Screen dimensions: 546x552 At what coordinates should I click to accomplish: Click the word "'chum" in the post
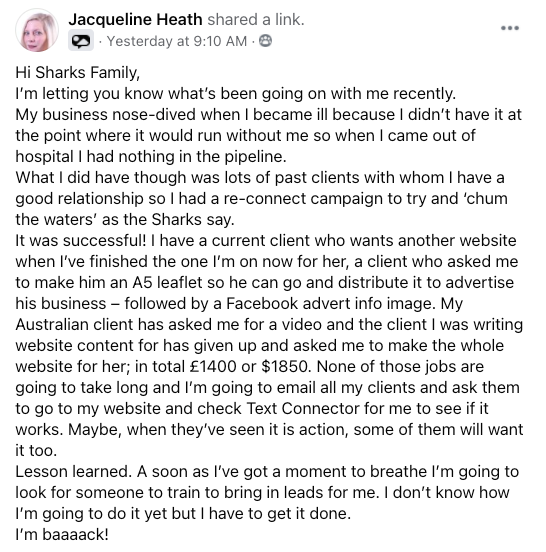tap(486, 199)
